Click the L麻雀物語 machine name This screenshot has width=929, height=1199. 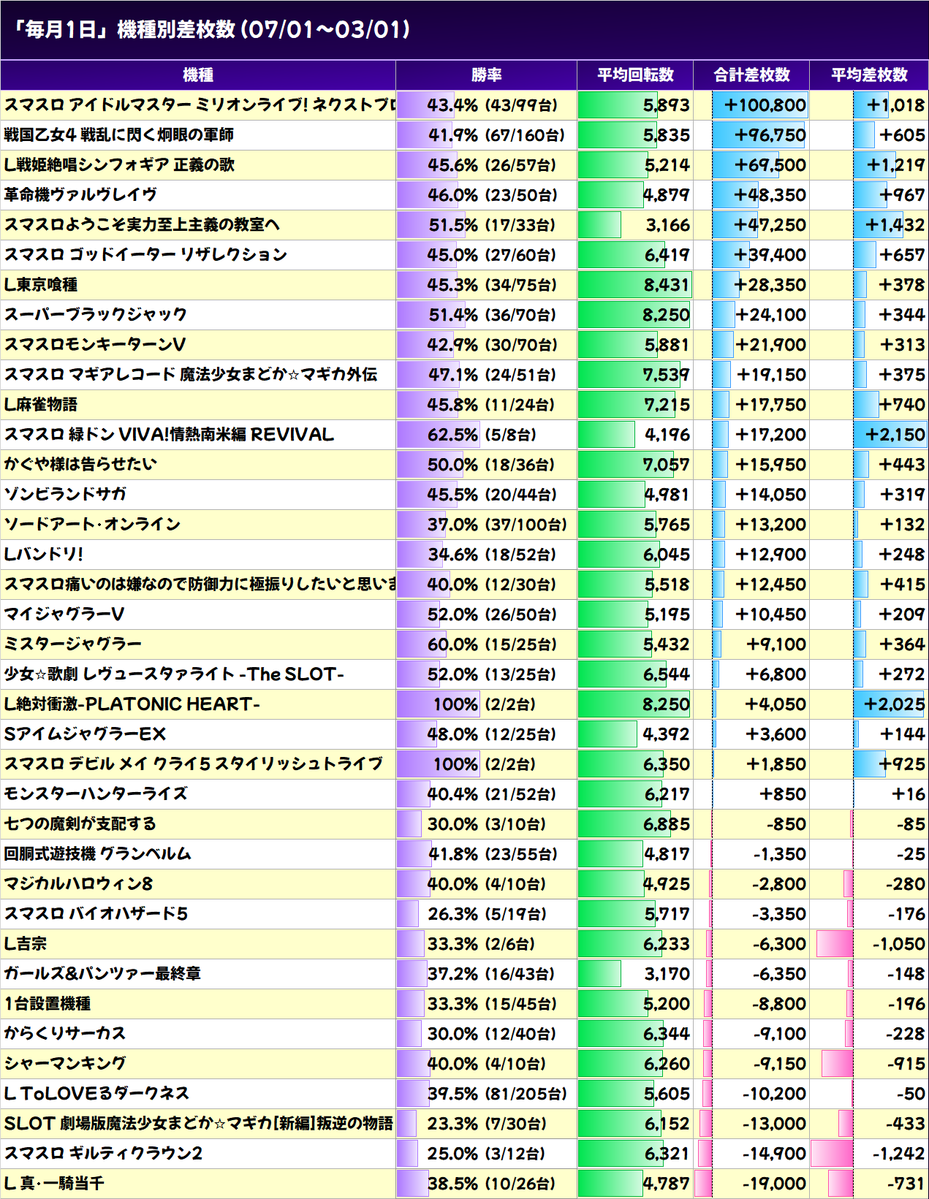click(x=41, y=405)
